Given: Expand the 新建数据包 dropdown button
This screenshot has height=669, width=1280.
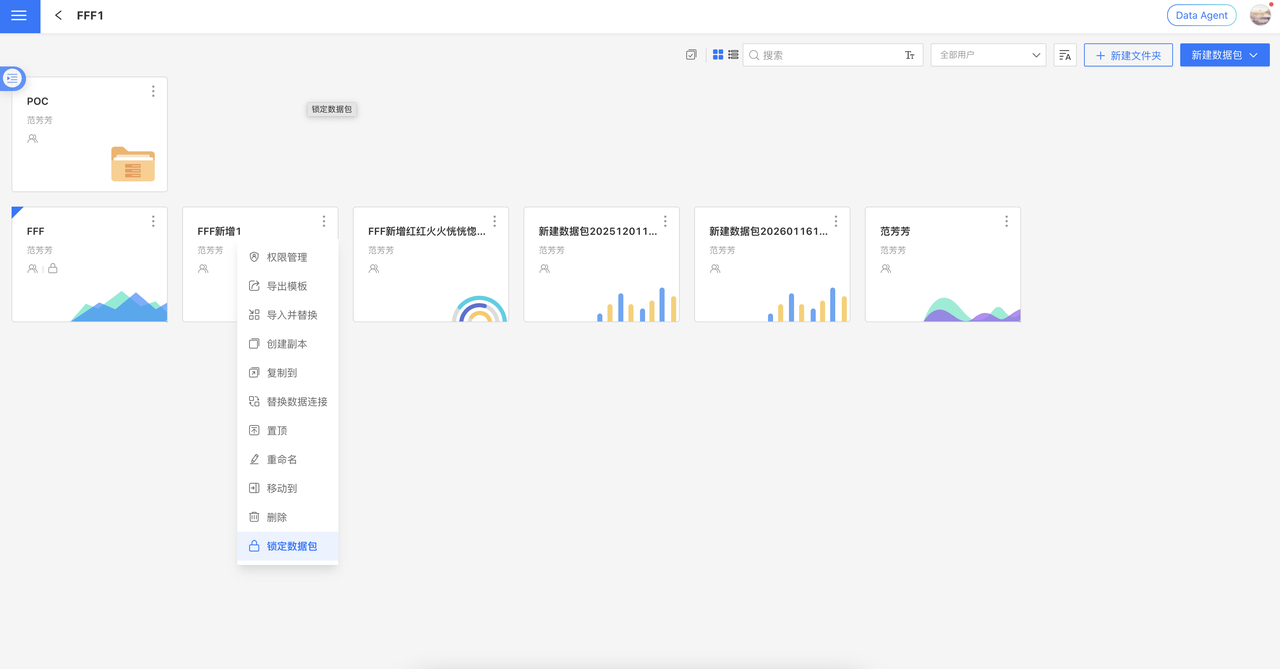Looking at the screenshot, I should click(x=1224, y=56).
